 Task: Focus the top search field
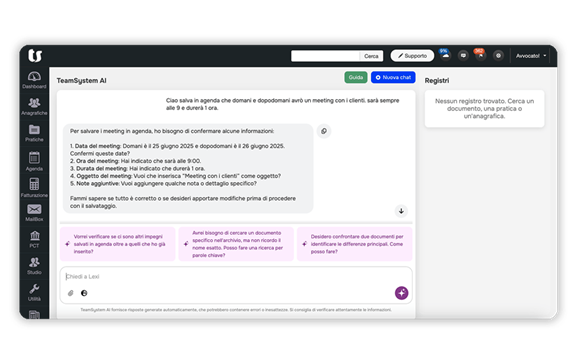tap(325, 56)
